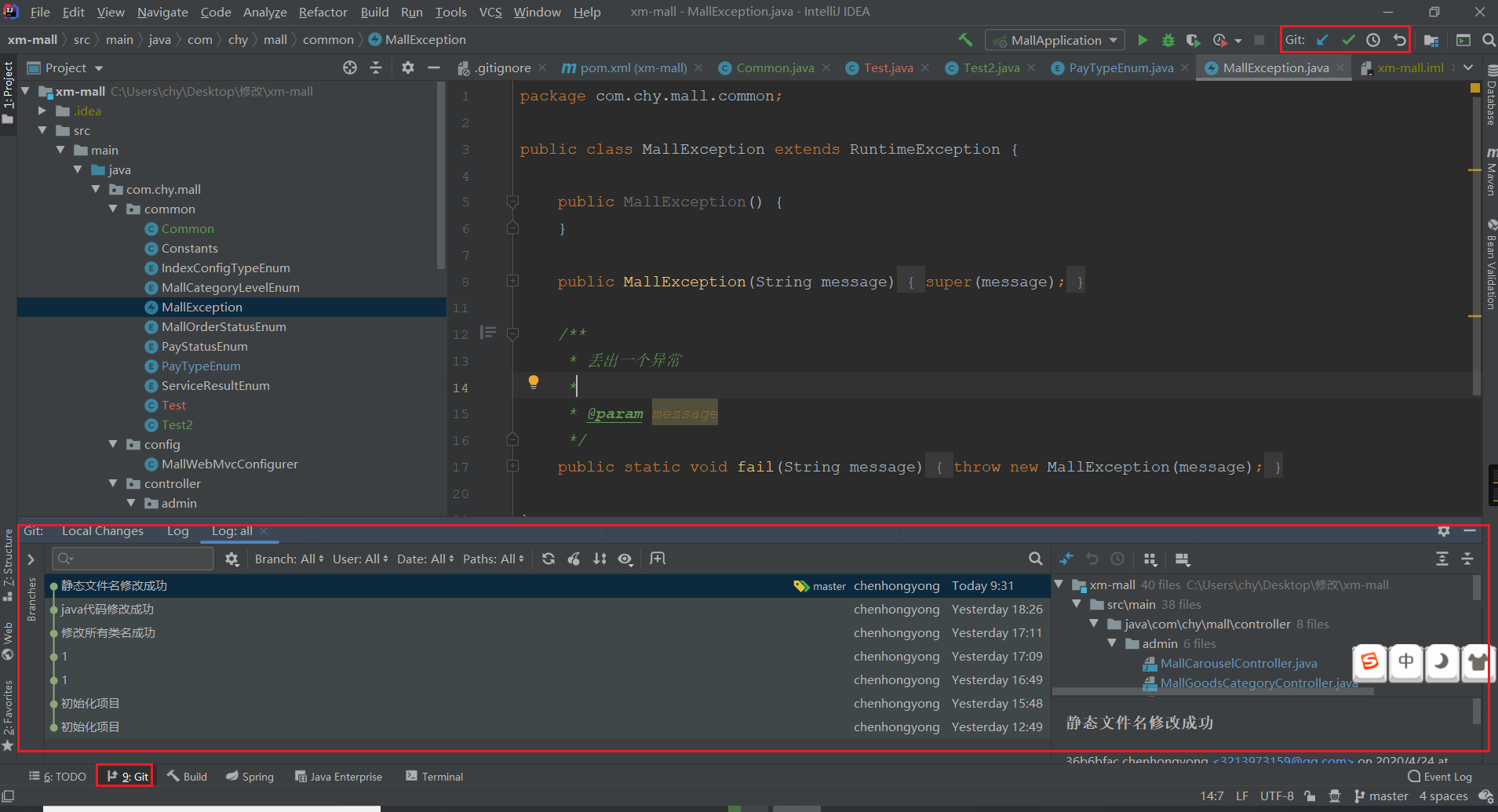Screen dimensions: 1498x812
Task: Click collapse all icon in commit details panel
Action: click(x=1467, y=559)
